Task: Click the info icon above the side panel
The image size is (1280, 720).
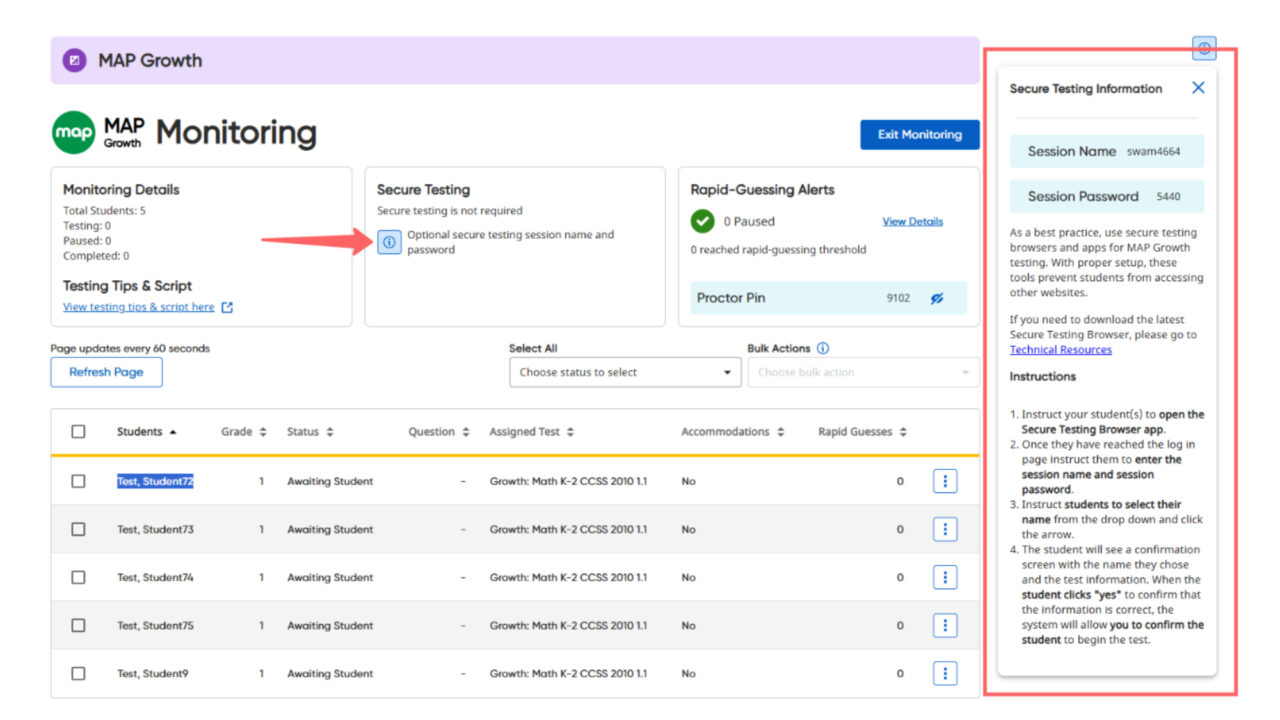Action: click(x=1204, y=48)
